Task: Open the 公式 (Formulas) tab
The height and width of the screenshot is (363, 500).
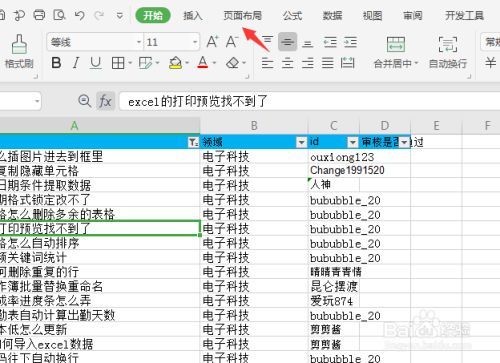Action: point(292,15)
